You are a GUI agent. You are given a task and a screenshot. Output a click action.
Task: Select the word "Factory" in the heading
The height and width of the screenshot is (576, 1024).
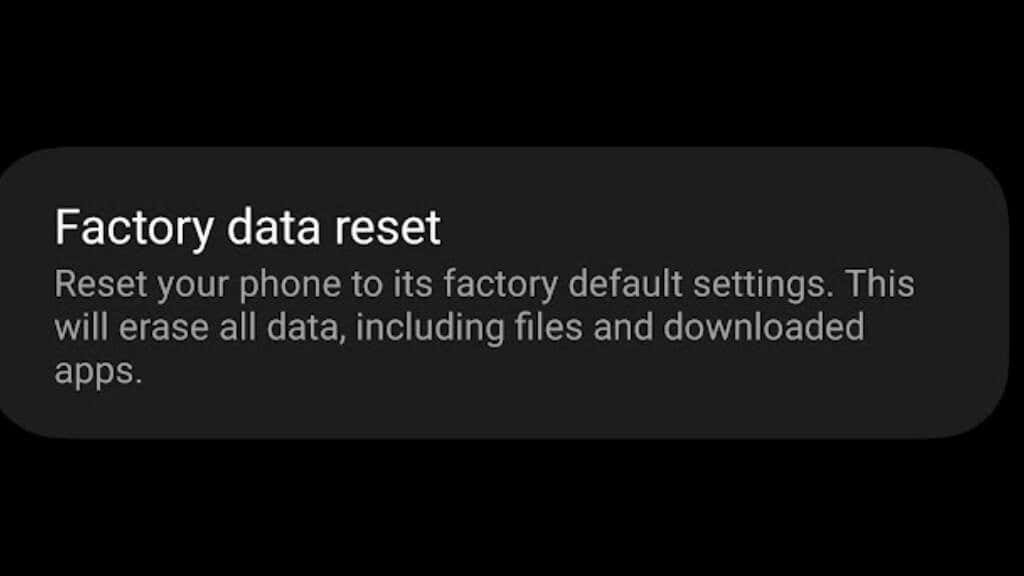coord(135,230)
